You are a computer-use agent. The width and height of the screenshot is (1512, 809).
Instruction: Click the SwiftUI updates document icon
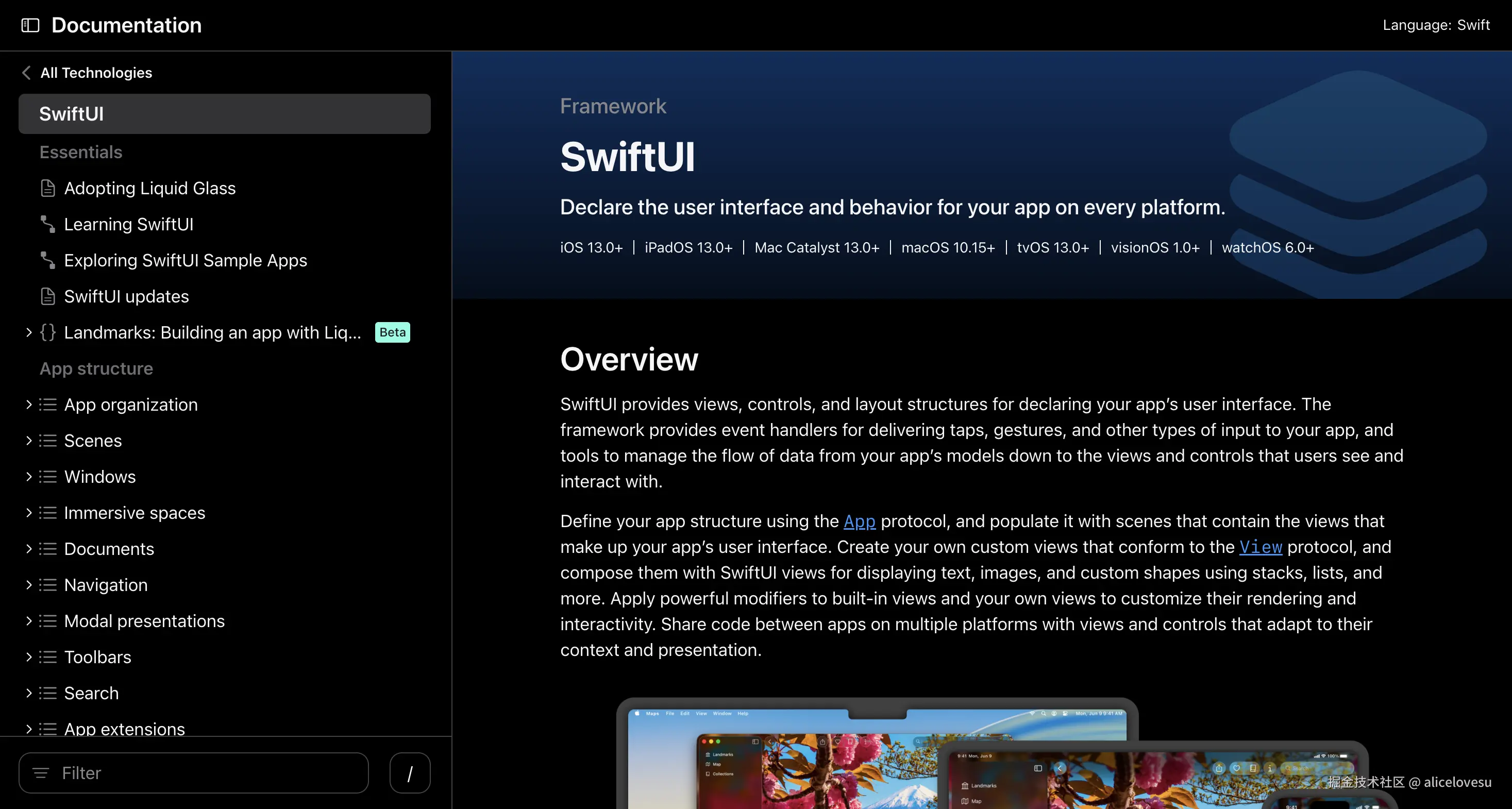click(48, 296)
